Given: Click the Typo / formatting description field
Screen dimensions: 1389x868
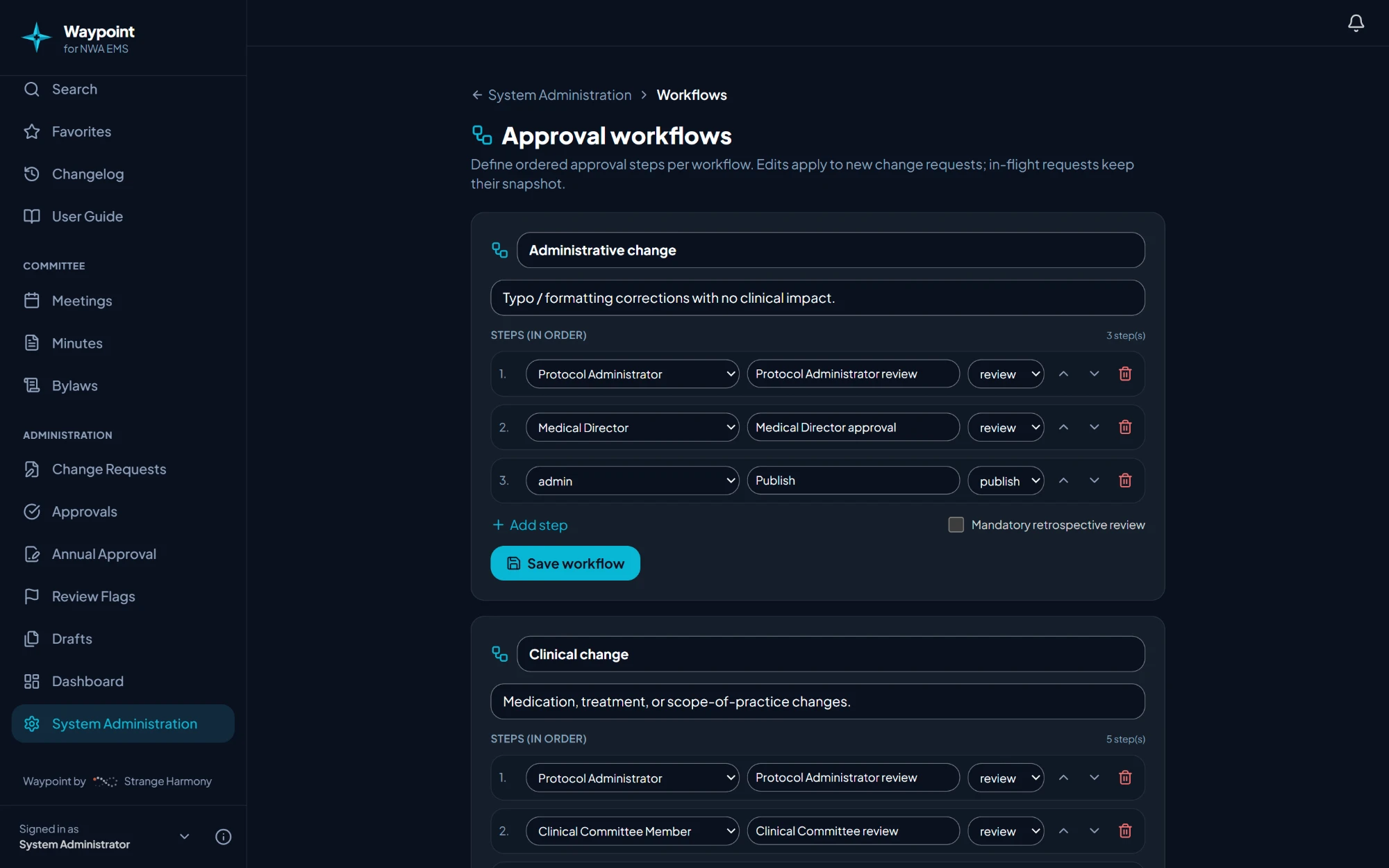Looking at the screenshot, I should click(817, 298).
